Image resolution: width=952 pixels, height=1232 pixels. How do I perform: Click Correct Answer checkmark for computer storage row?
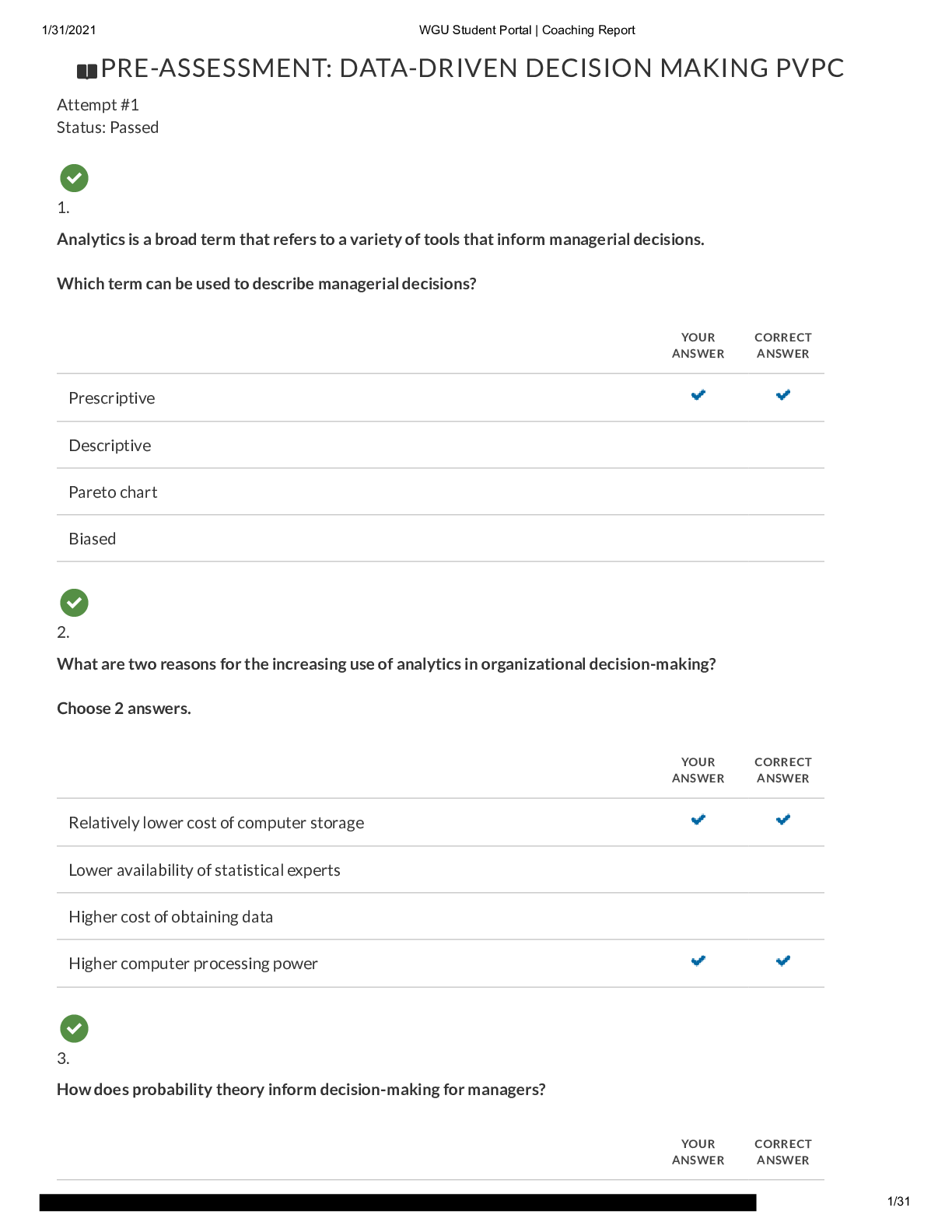783,820
